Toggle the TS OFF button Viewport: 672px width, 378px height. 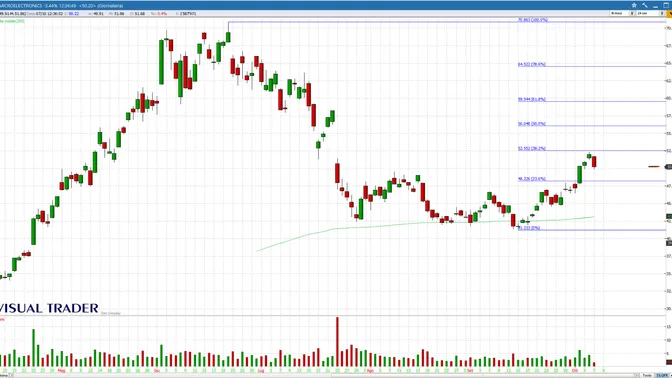tap(663, 375)
